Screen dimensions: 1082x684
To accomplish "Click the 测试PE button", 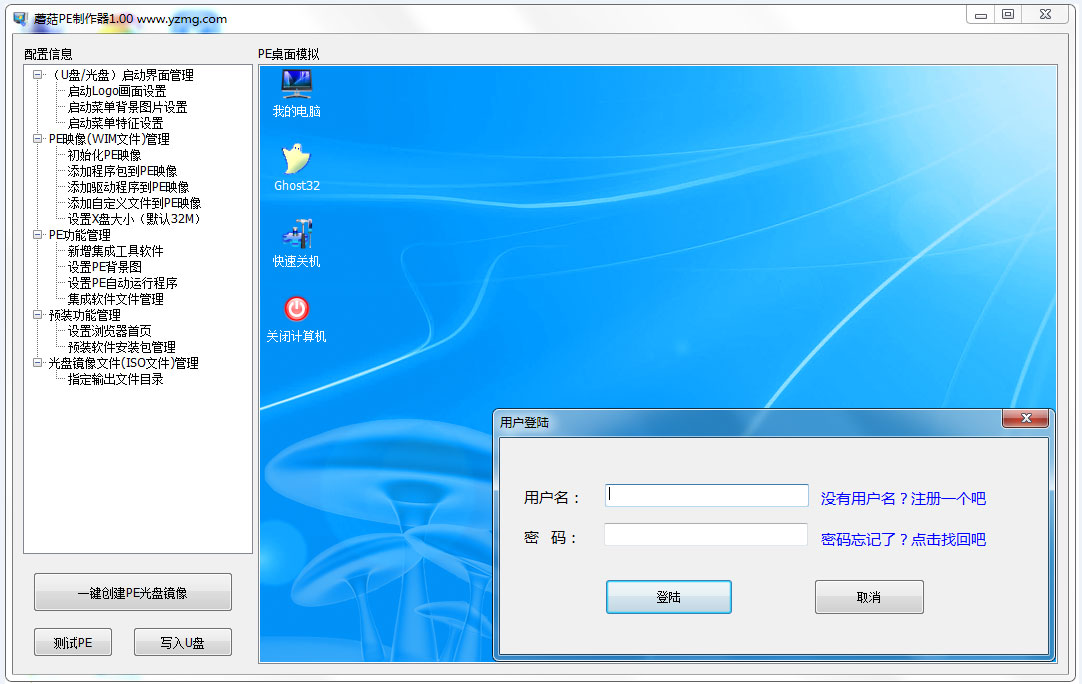I will pos(72,641).
